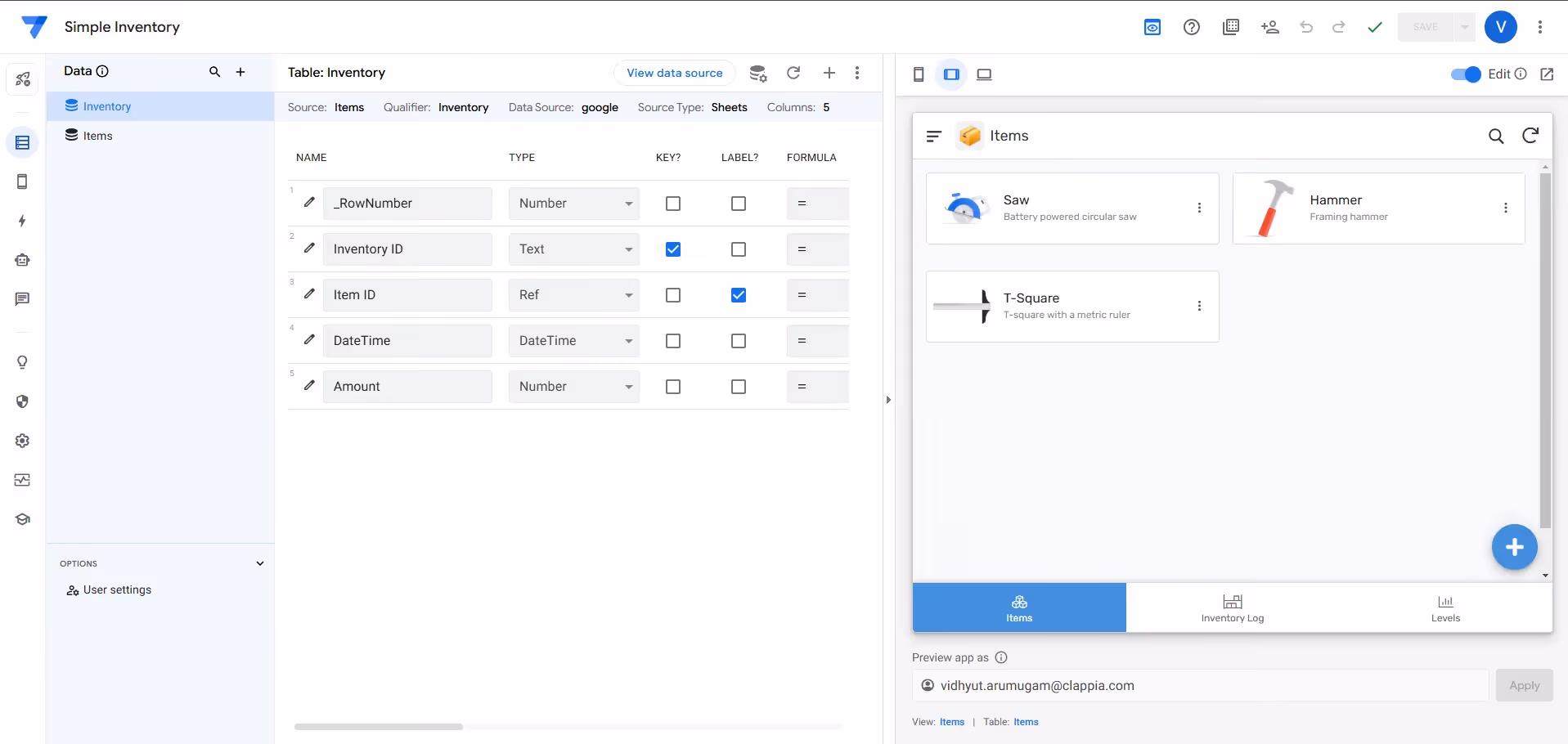Open the share (add person) icon
Image resolution: width=1568 pixels, height=744 pixels.
pos(1269,27)
